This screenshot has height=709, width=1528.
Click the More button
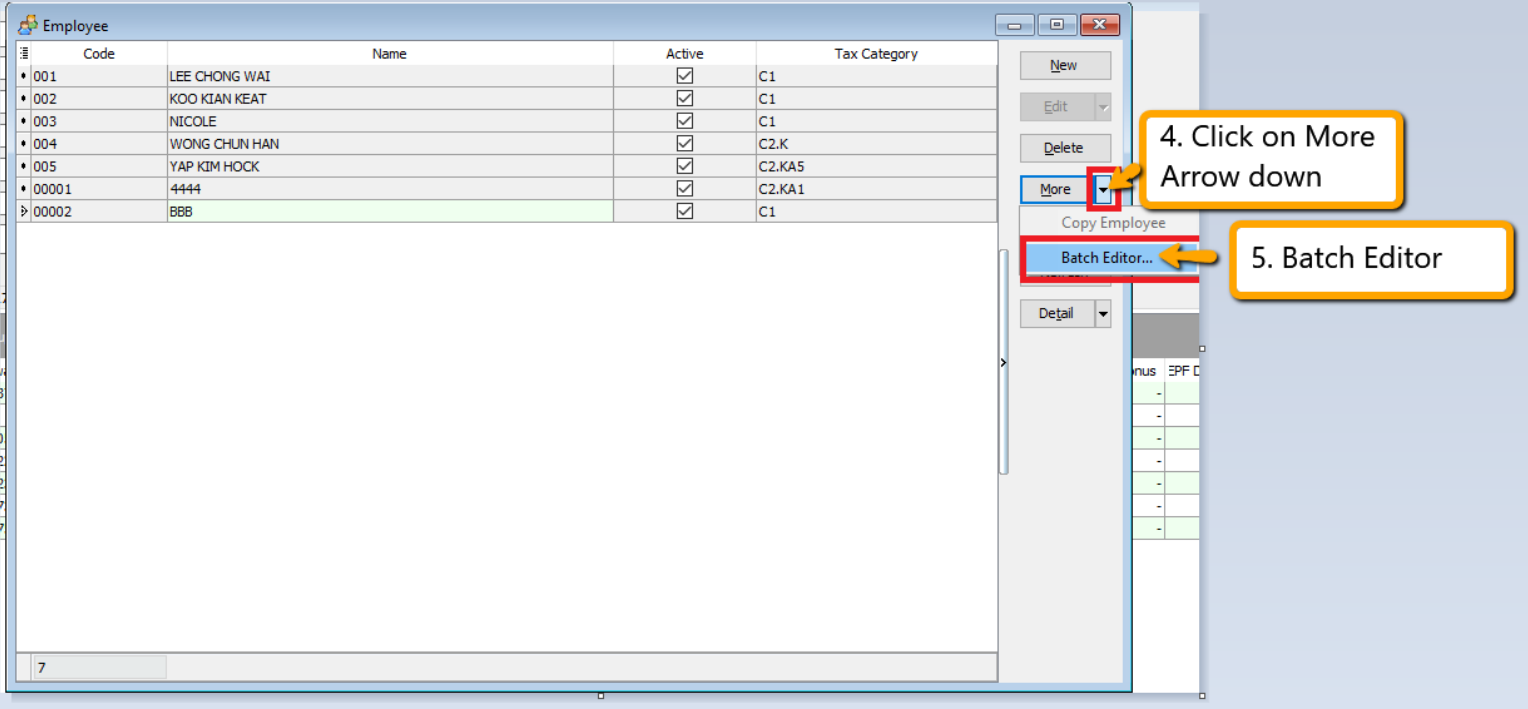point(1054,189)
